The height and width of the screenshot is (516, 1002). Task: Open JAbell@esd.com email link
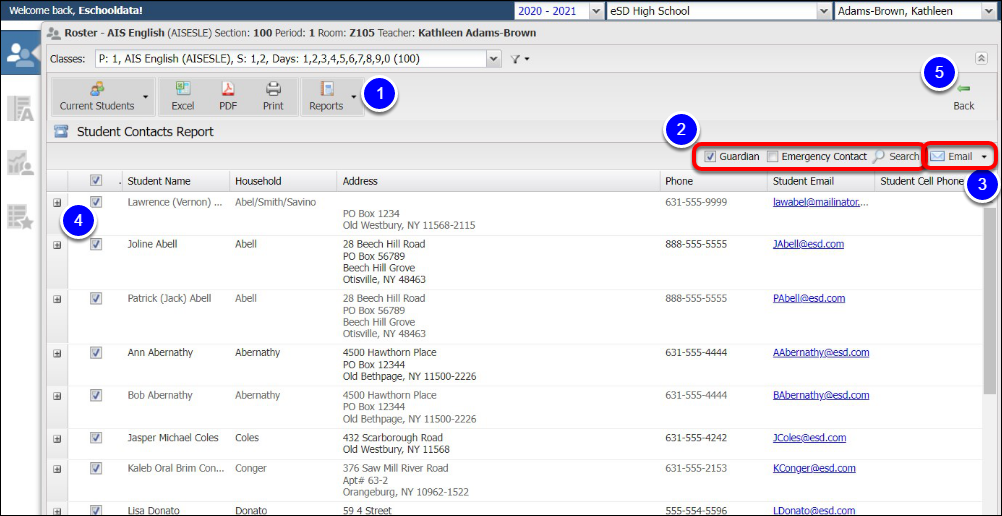[x=808, y=244]
